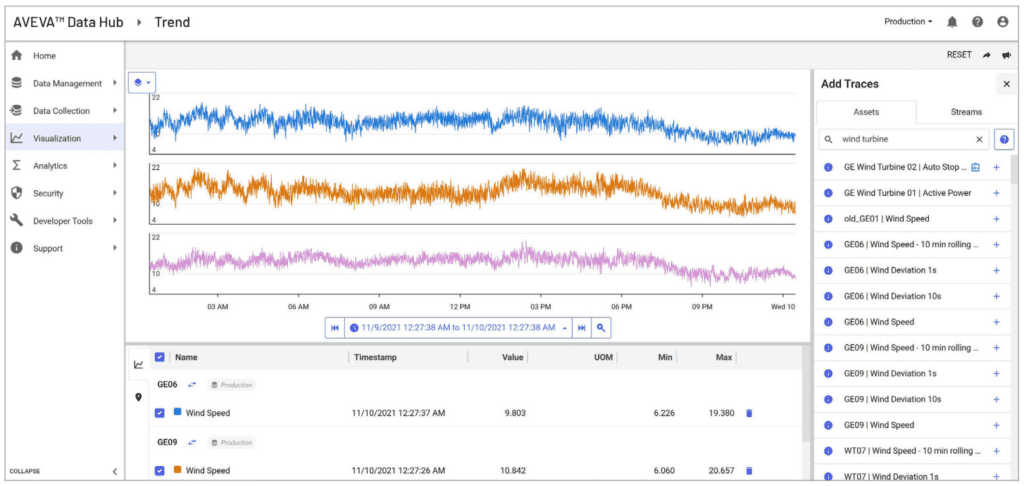Collapse the left sidebar

pyautogui.click(x=114, y=471)
